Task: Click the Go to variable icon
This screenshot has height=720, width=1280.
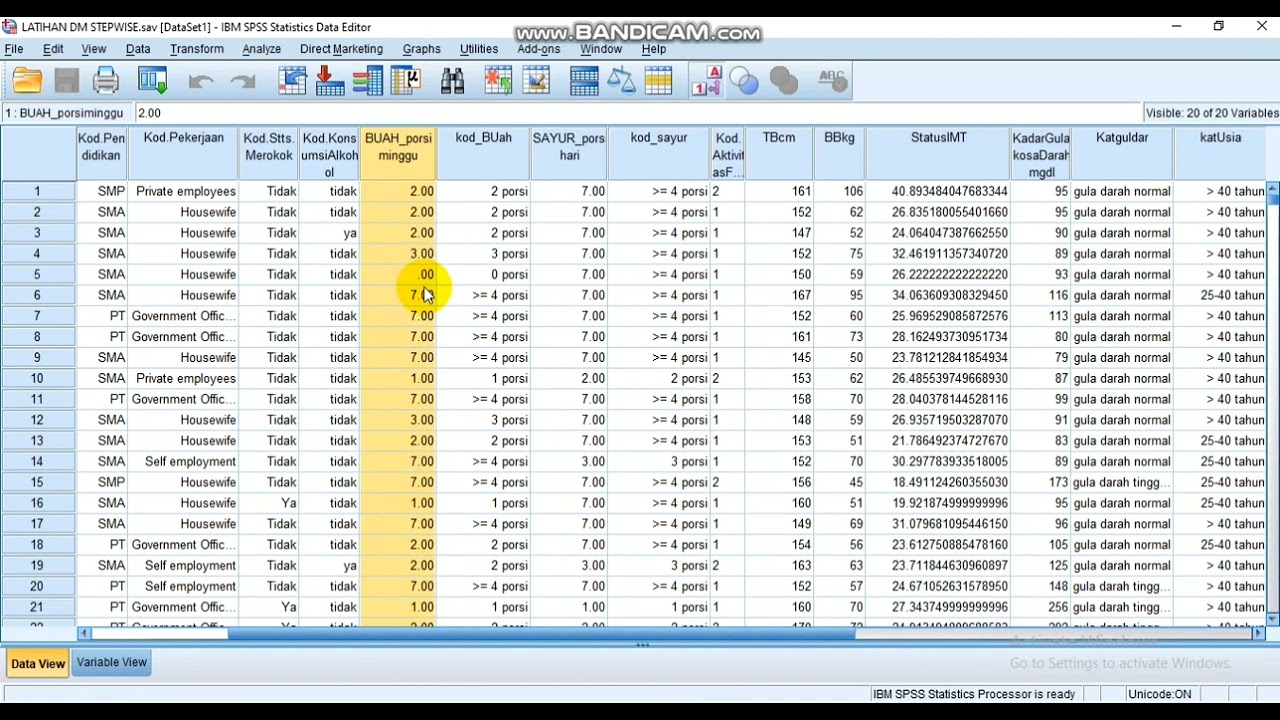Action: (x=330, y=81)
